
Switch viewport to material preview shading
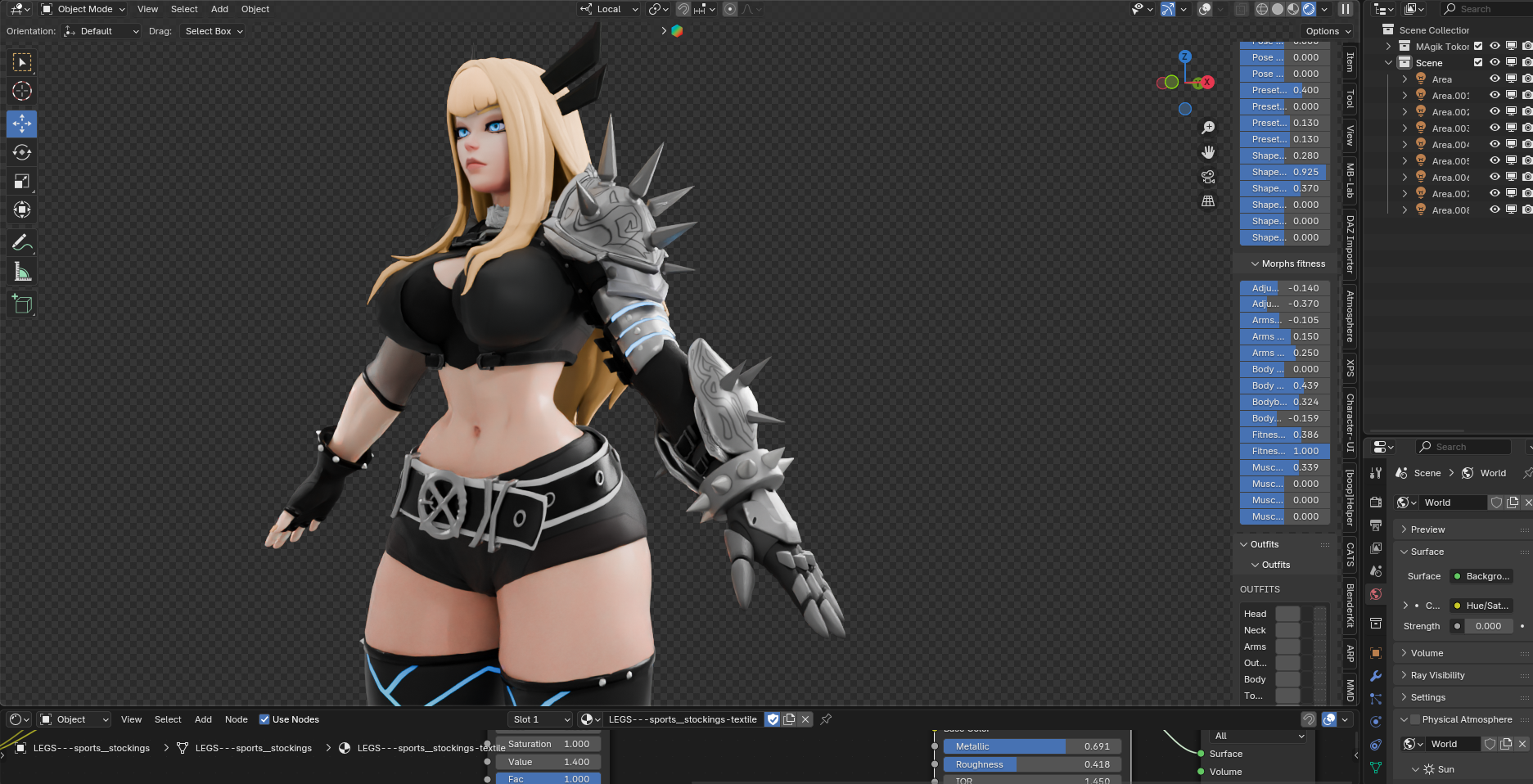(x=1293, y=9)
